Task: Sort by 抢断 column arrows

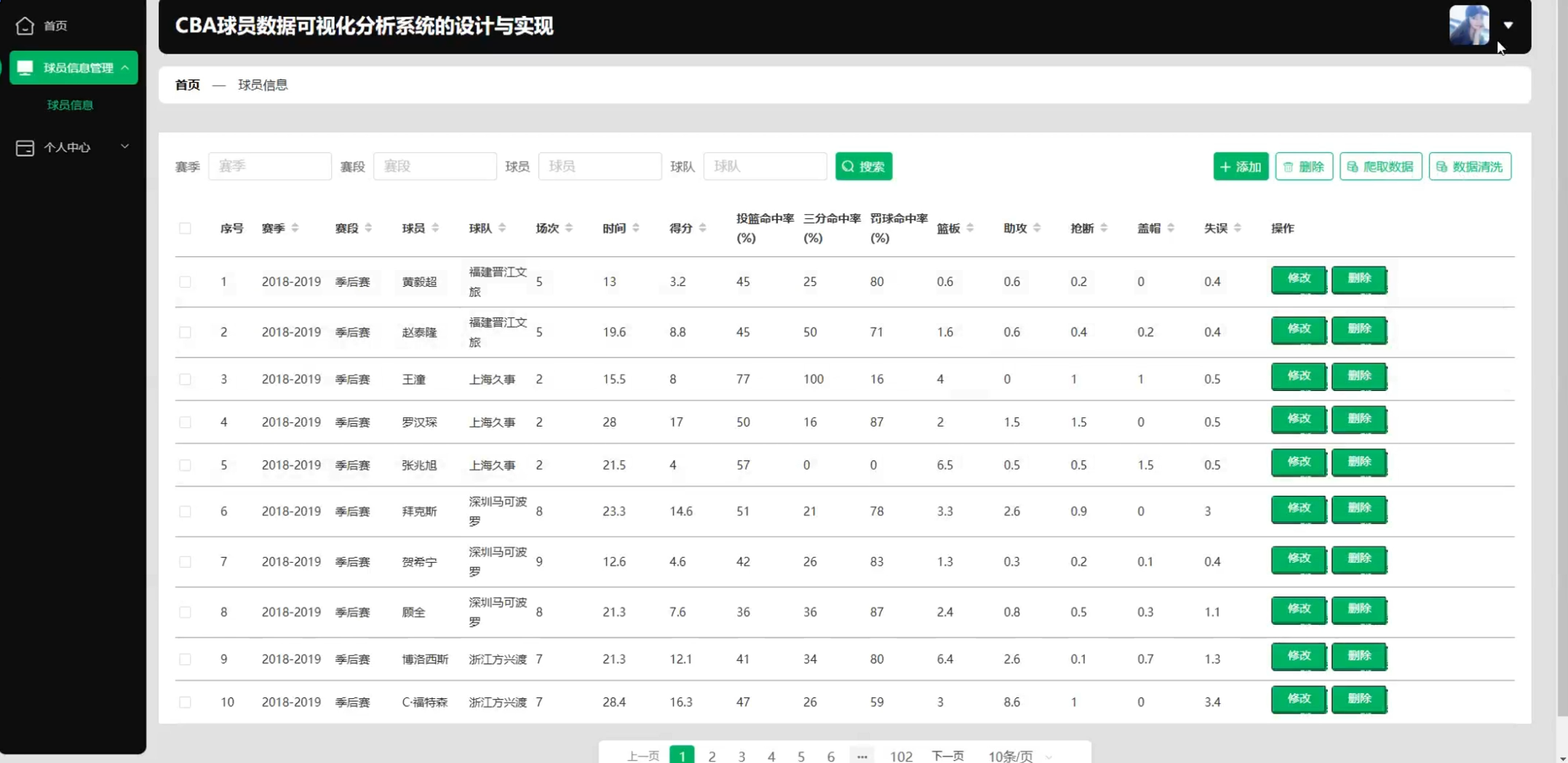Action: tap(1104, 228)
